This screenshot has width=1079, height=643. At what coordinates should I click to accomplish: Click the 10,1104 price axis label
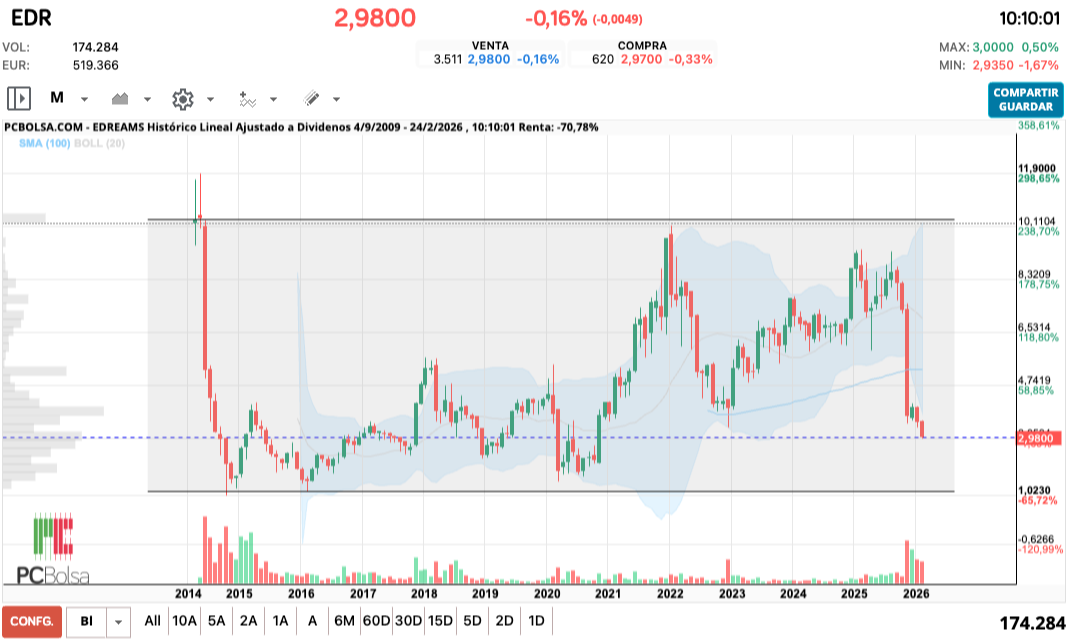1036,222
